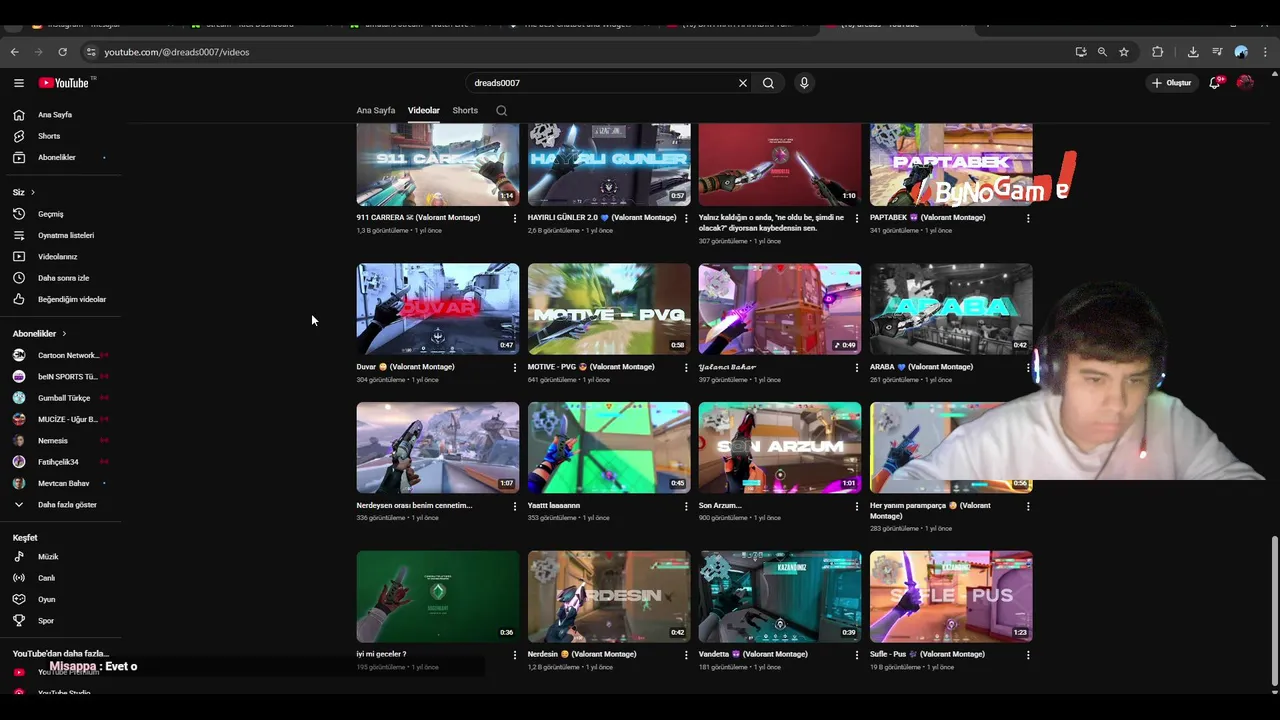Viewport: 1280px width, 720px height.
Task: Open the Sufle - Pus video title
Action: 927,654
